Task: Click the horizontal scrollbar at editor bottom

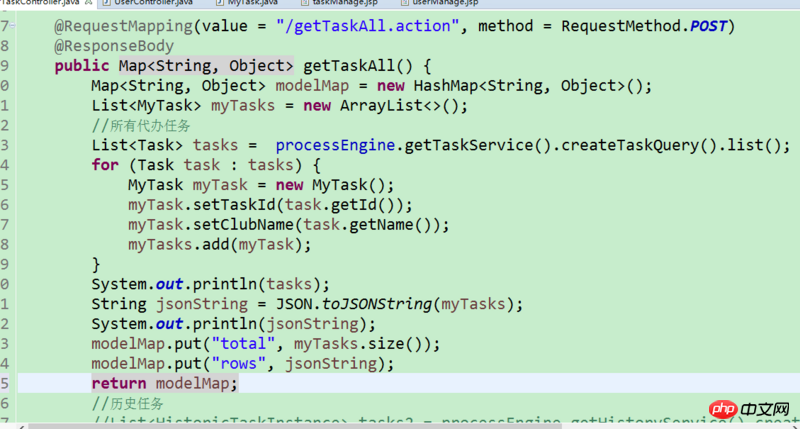Action: coord(295,426)
